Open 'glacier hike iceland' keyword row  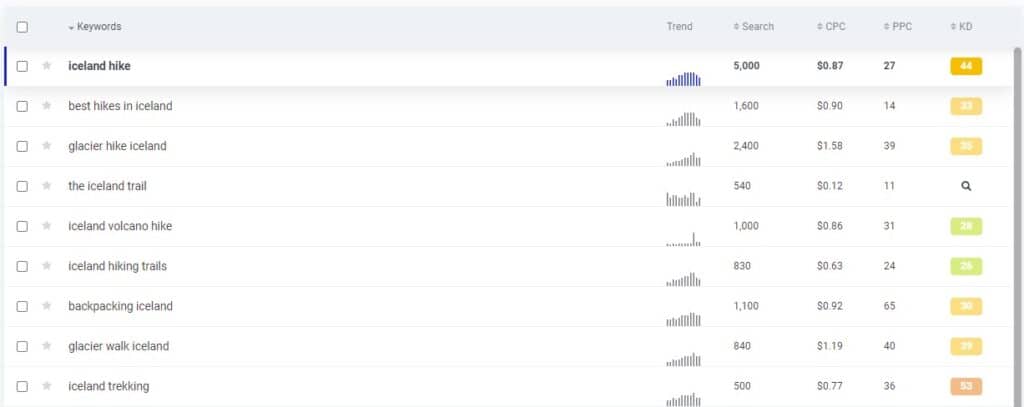coord(118,146)
